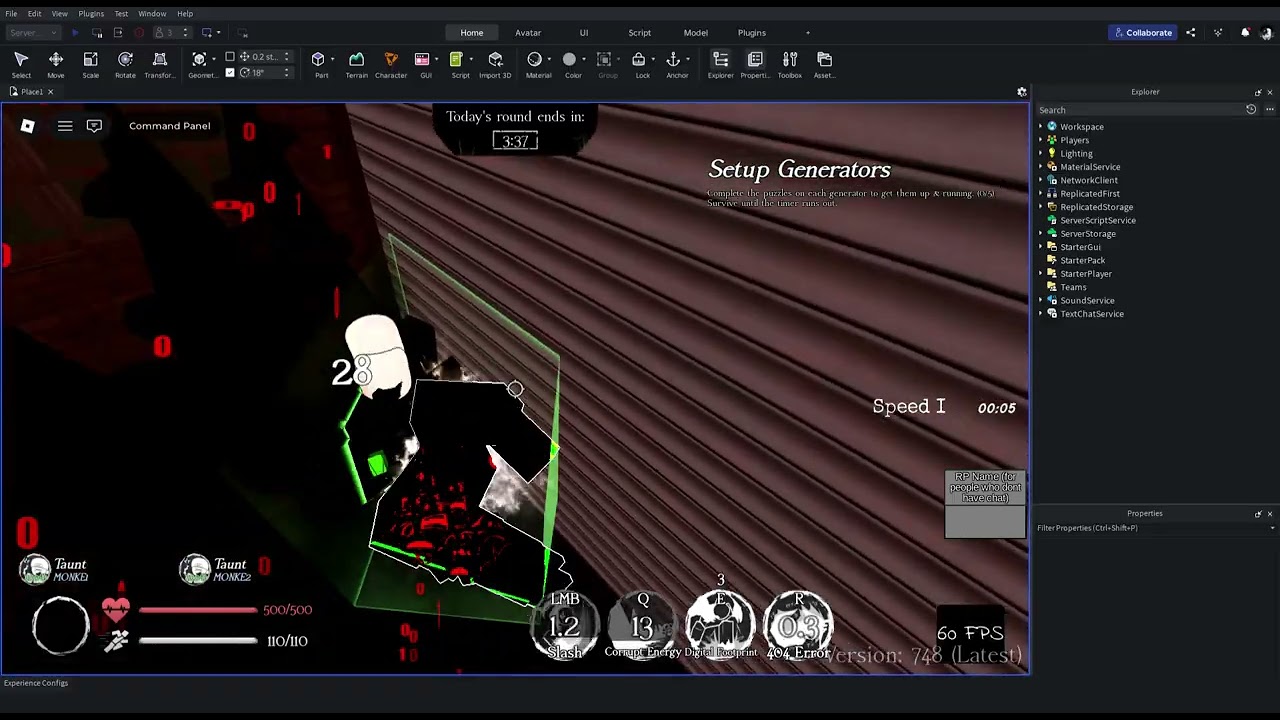1280x720 pixels.
Task: Open the in-game Roblox menu icon
Action: [28, 126]
